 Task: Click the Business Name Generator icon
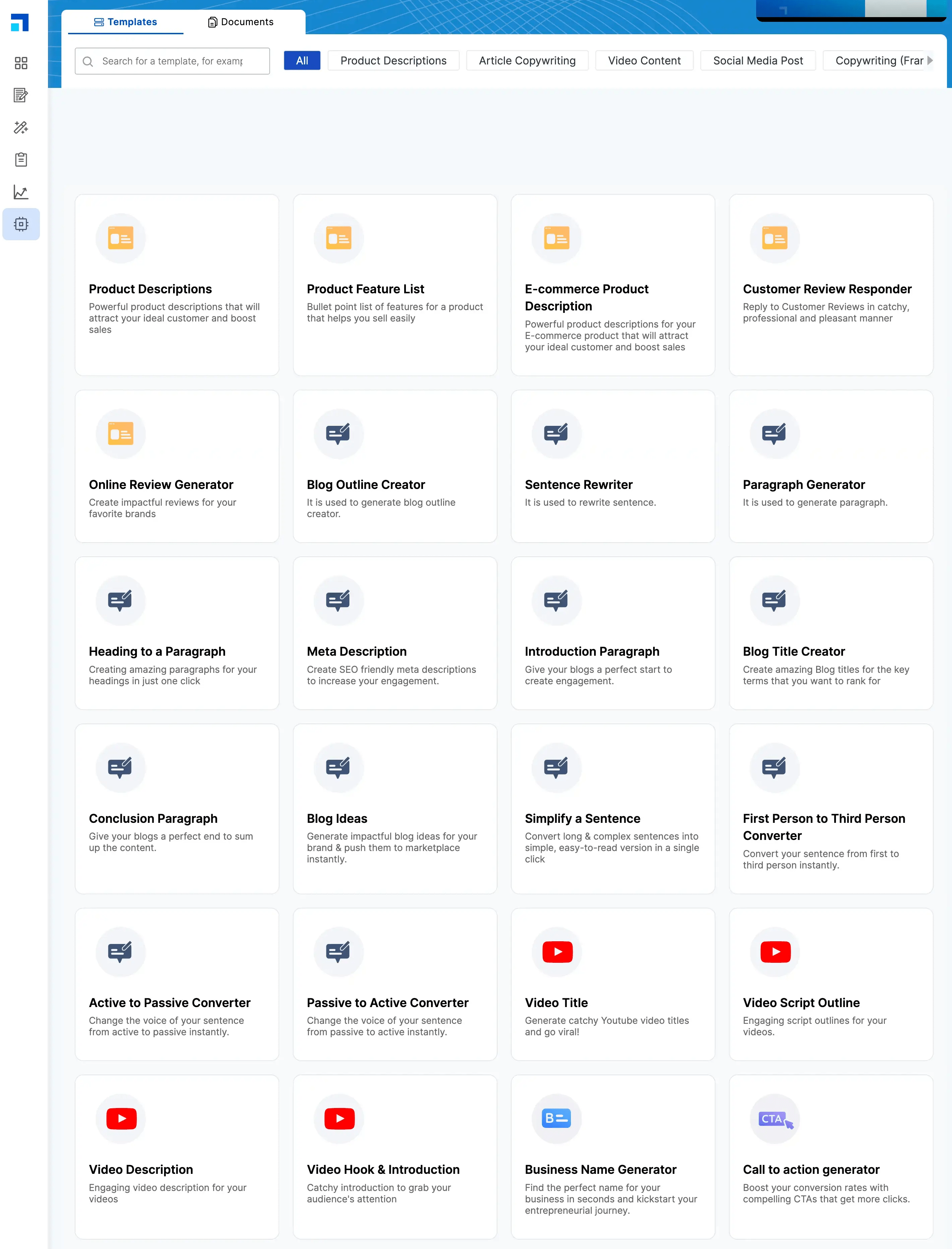pyautogui.click(x=557, y=1118)
